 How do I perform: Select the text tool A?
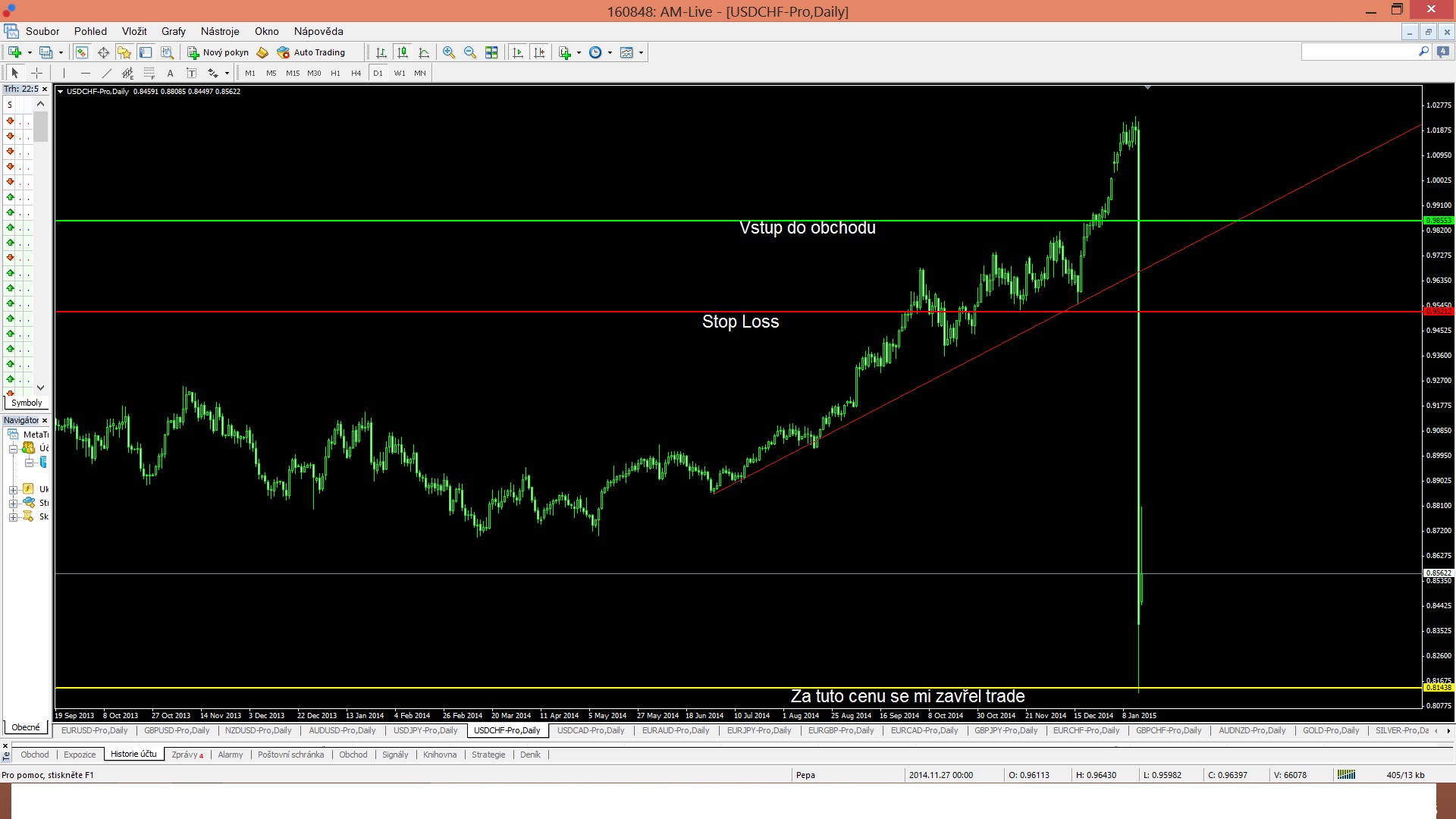[x=171, y=73]
